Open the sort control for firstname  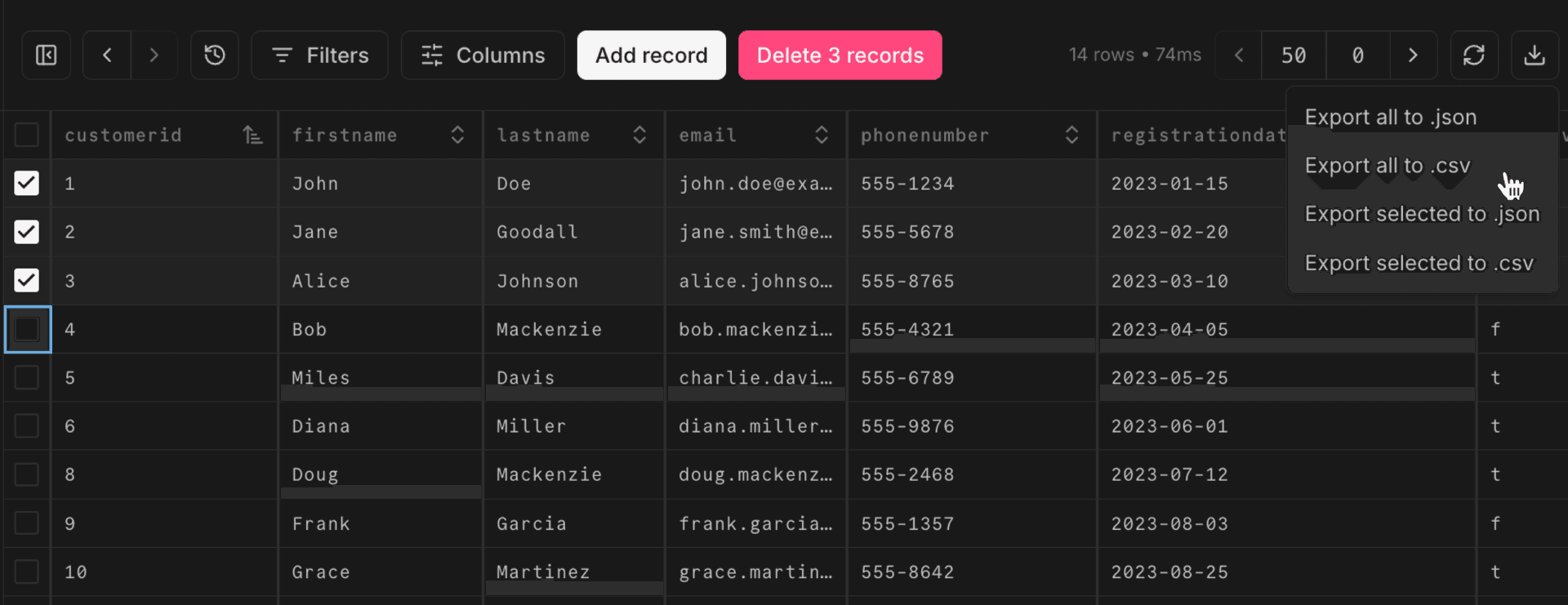[457, 135]
